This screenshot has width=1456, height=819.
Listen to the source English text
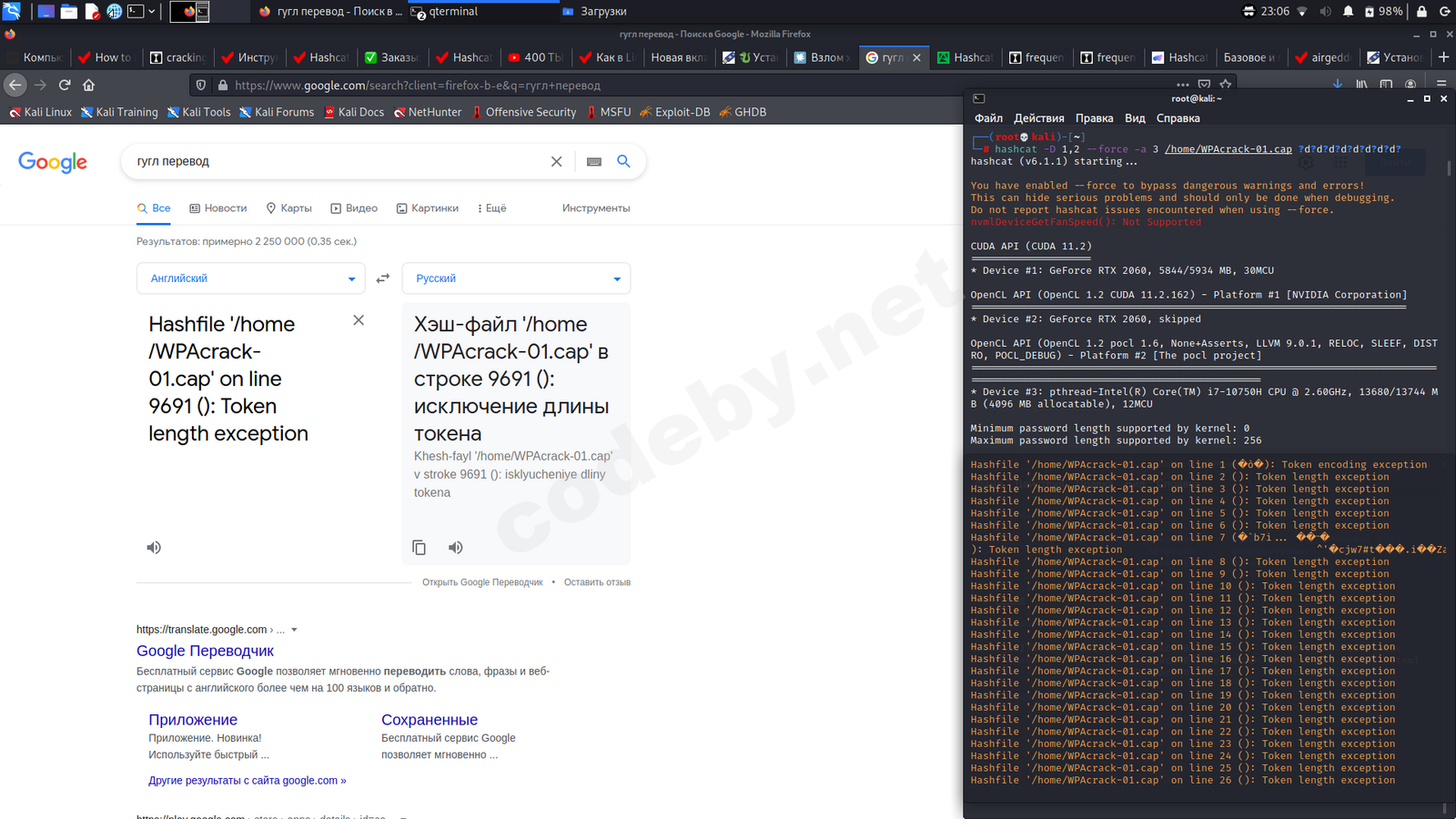pyautogui.click(x=154, y=548)
